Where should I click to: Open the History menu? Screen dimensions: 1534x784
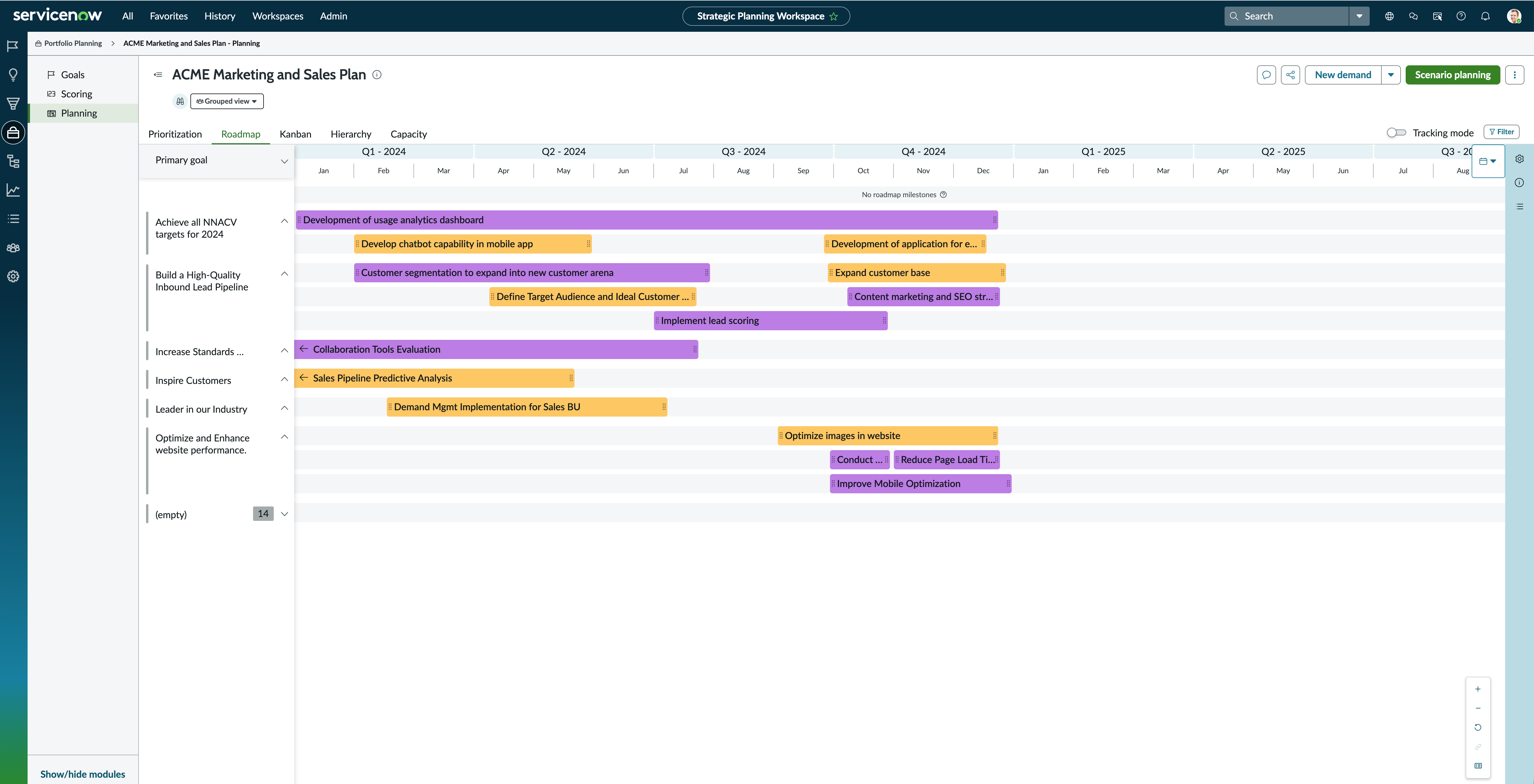point(220,16)
